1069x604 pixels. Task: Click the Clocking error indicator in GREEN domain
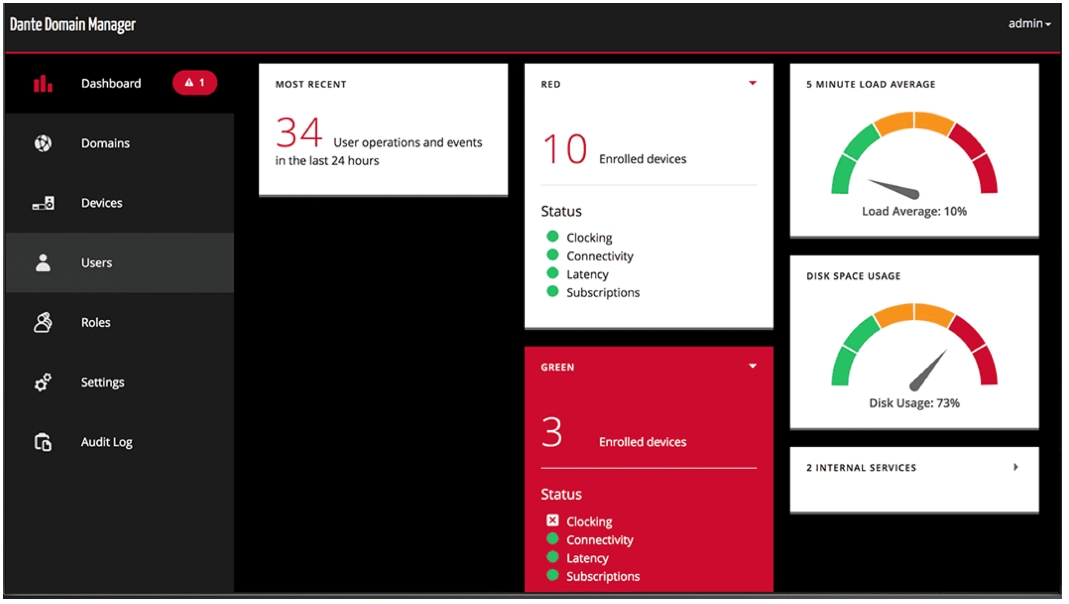click(552, 521)
